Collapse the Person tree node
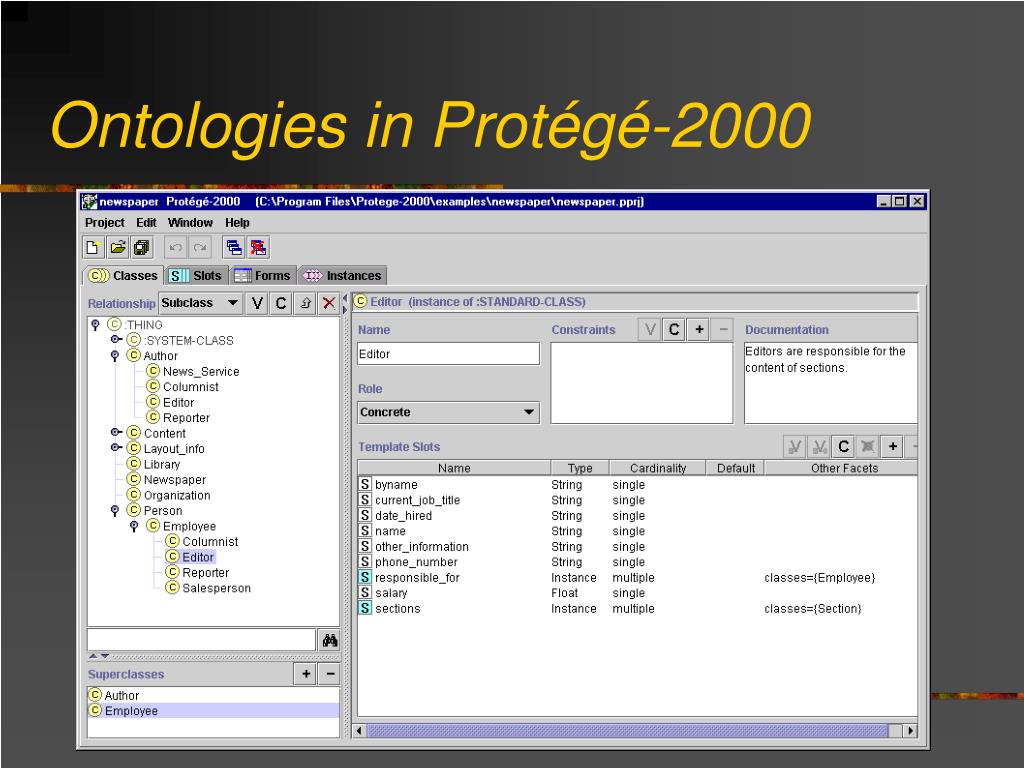 pyautogui.click(x=115, y=511)
